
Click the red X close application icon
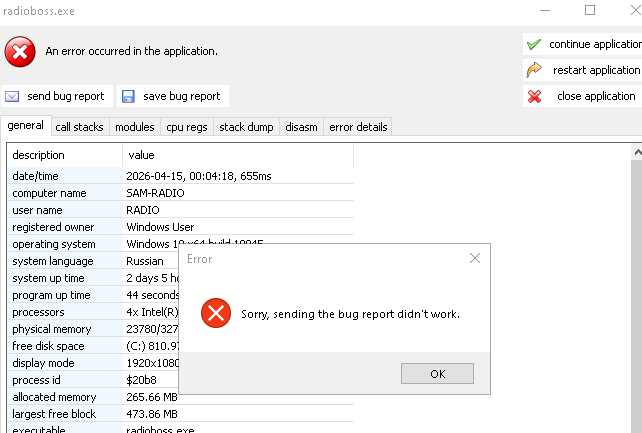(534, 97)
